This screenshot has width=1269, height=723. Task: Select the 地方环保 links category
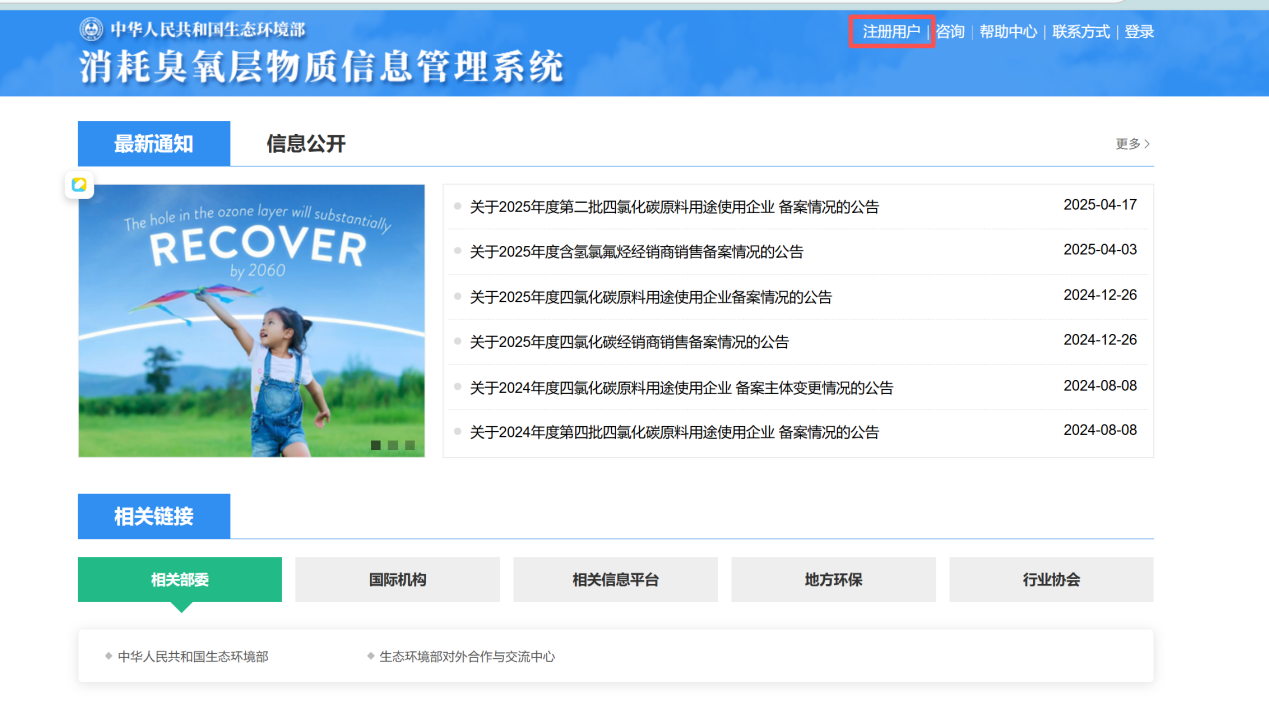click(x=833, y=580)
